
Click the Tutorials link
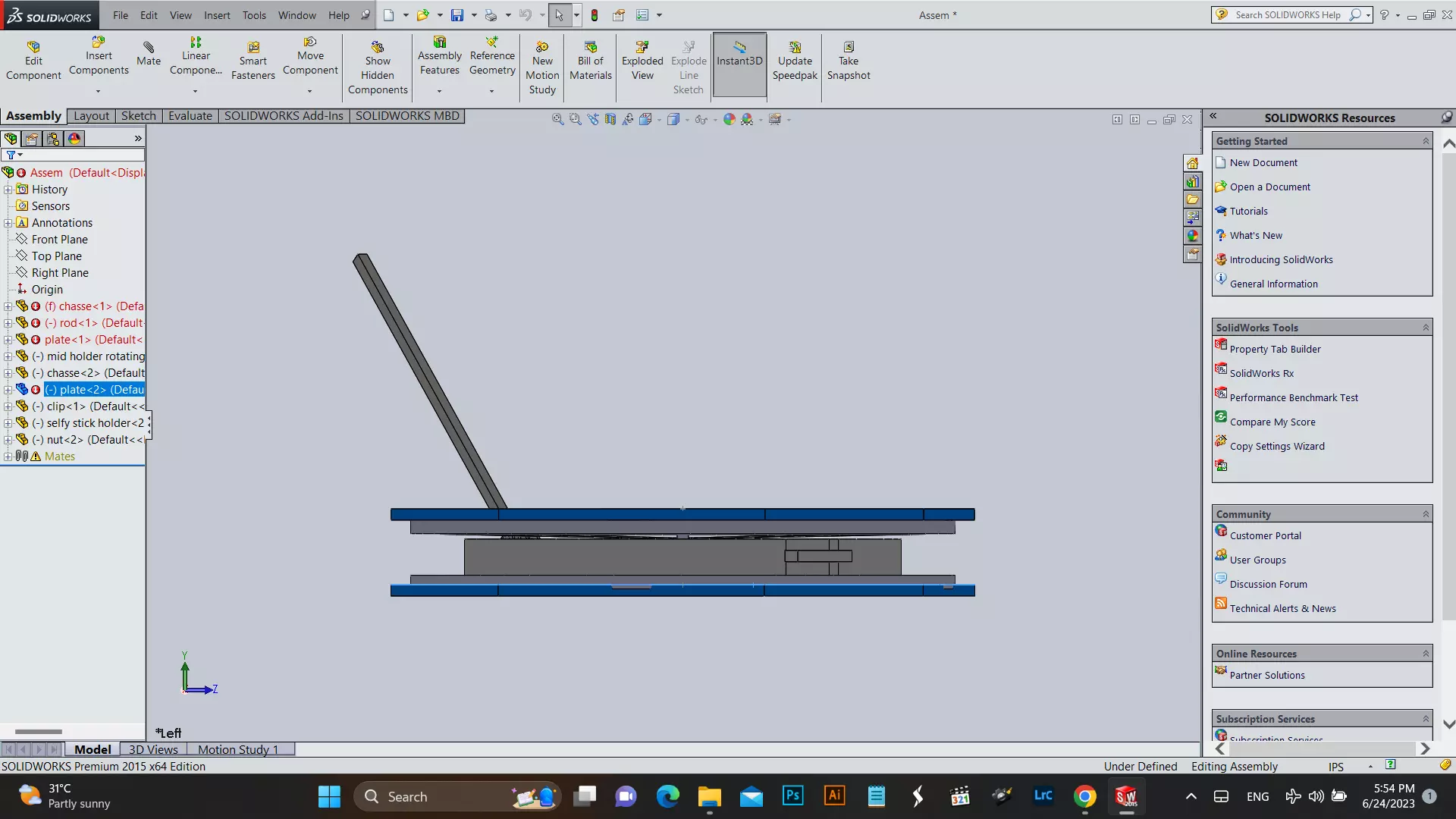(x=1248, y=212)
